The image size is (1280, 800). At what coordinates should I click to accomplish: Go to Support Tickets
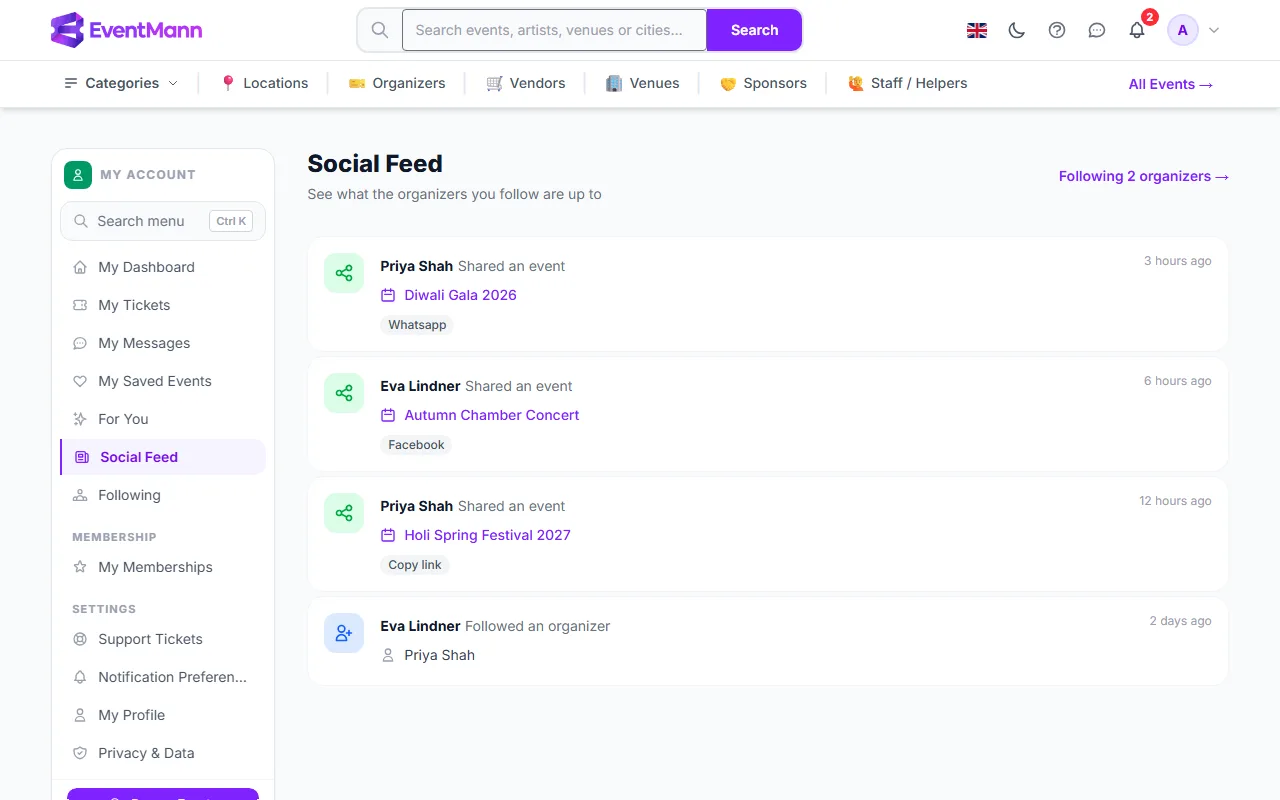tap(163, 639)
